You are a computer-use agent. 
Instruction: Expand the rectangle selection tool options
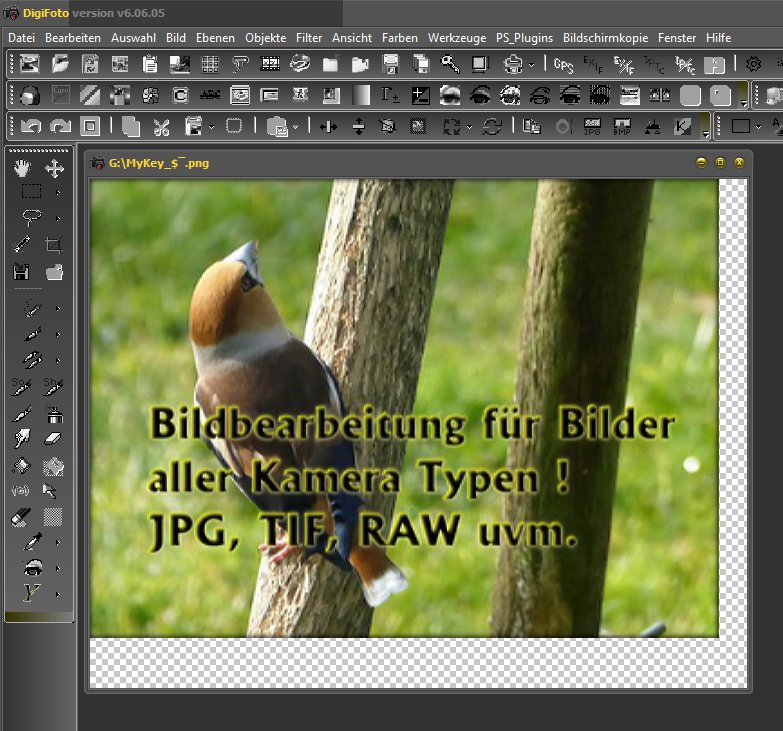pyautogui.click(x=58, y=192)
